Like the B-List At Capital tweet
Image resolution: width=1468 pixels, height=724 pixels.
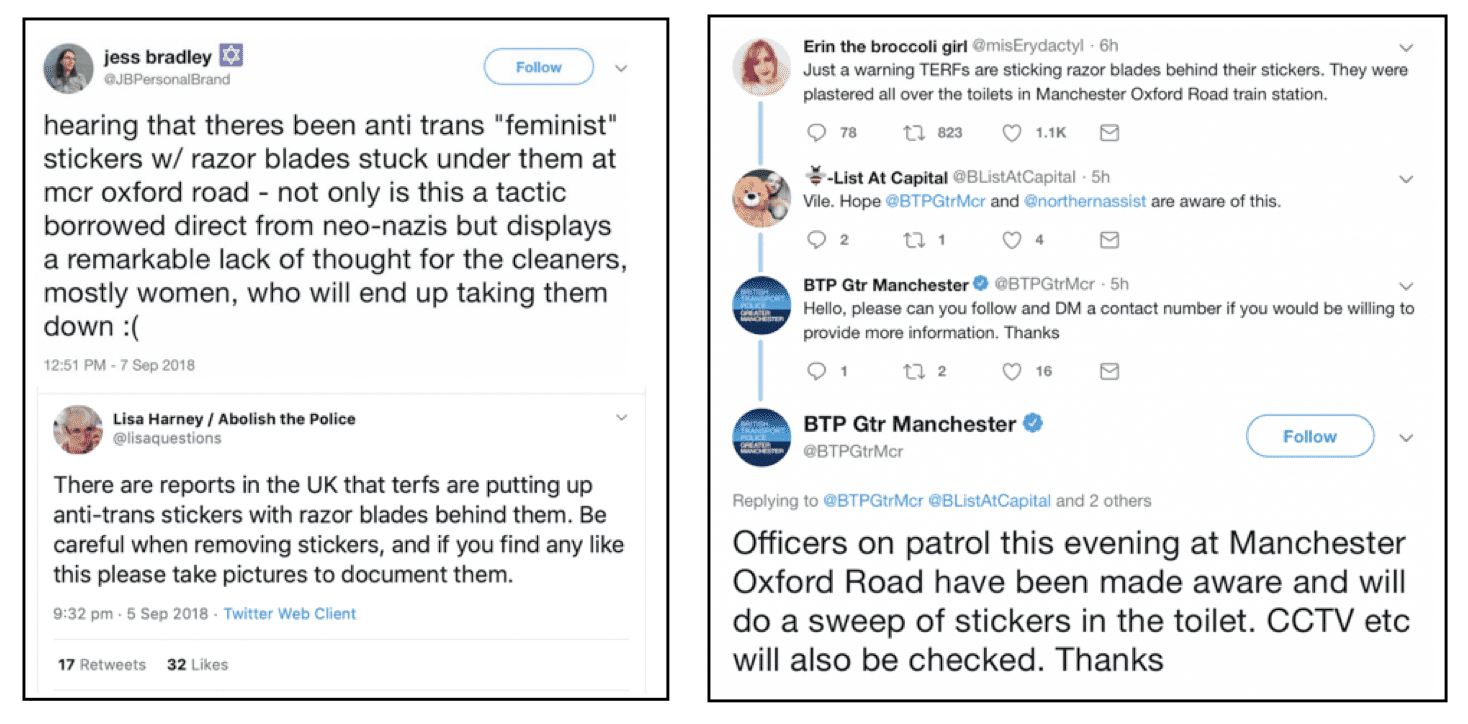1012,240
